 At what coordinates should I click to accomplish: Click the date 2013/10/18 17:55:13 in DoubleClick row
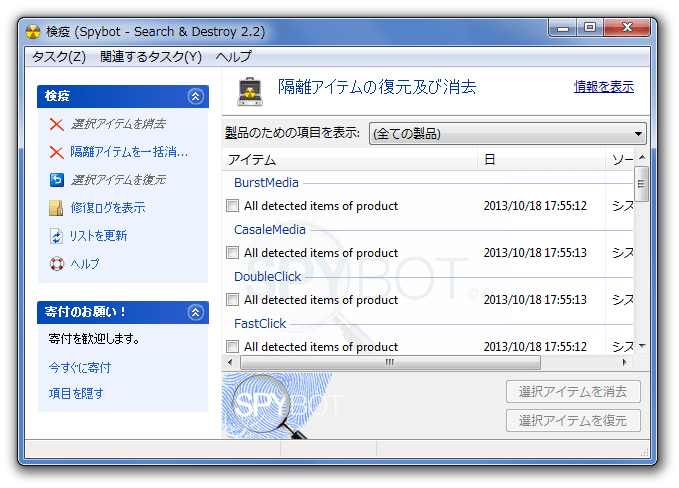click(x=535, y=300)
